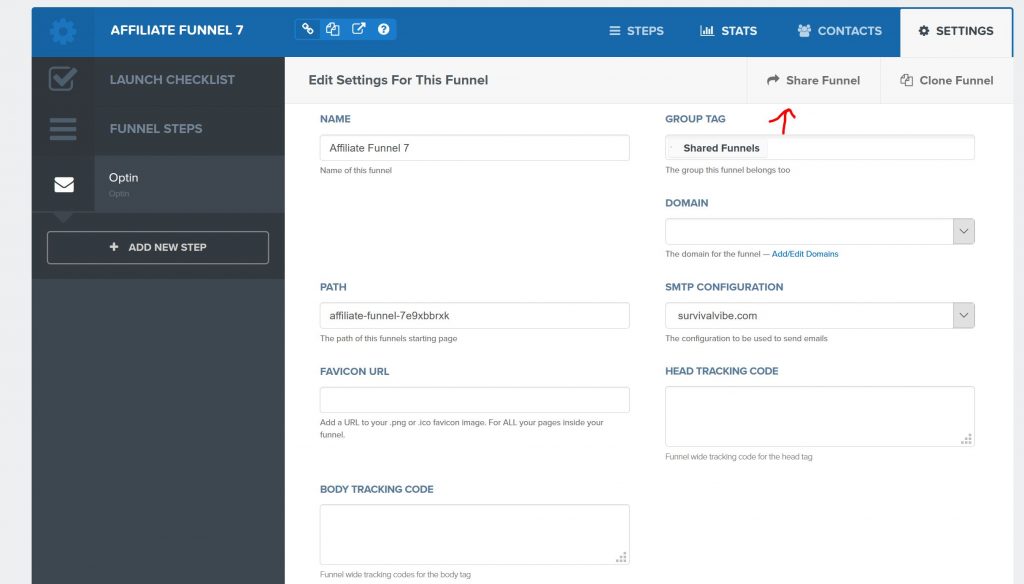Screen dimensions: 1024x584
Task: Expand the SMTP Configuration dropdown arrow
Action: coord(963,316)
